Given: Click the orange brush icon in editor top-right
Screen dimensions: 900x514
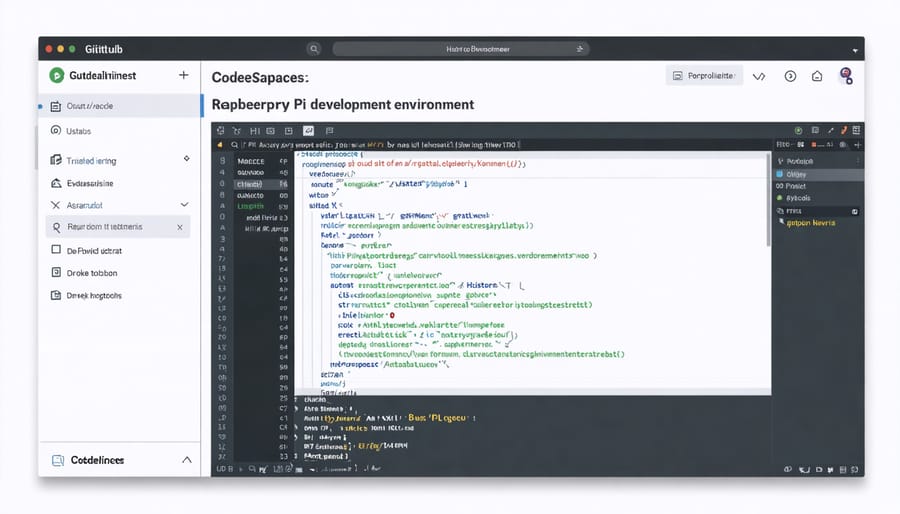Looking at the screenshot, I should pos(844,131).
